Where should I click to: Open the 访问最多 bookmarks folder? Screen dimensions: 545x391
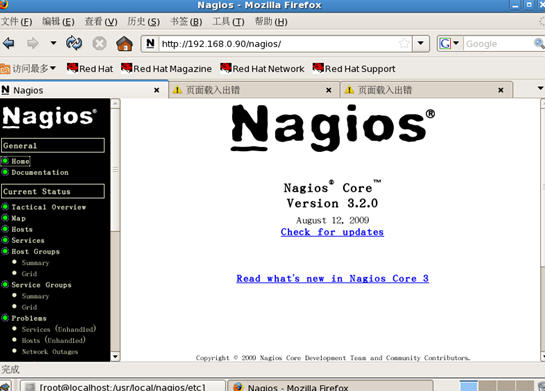tap(28, 68)
